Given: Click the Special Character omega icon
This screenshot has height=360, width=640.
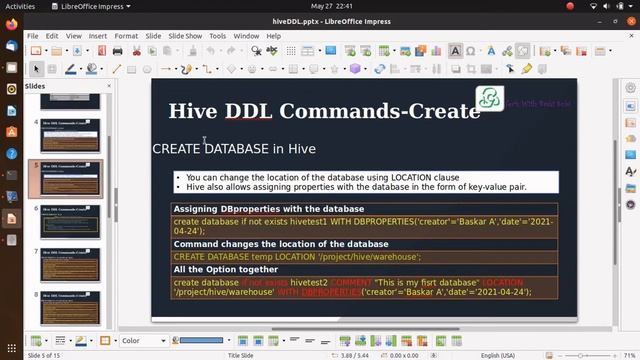Looking at the screenshot, I should pos(471,51).
